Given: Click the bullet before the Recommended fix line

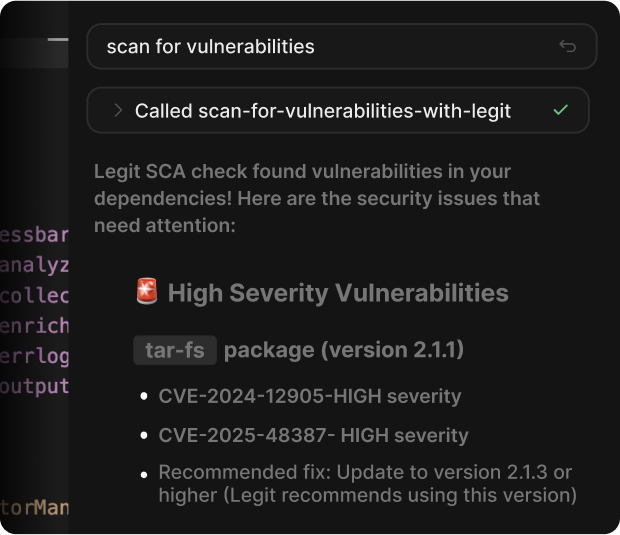Looking at the screenshot, I should pyautogui.click(x=144, y=473).
